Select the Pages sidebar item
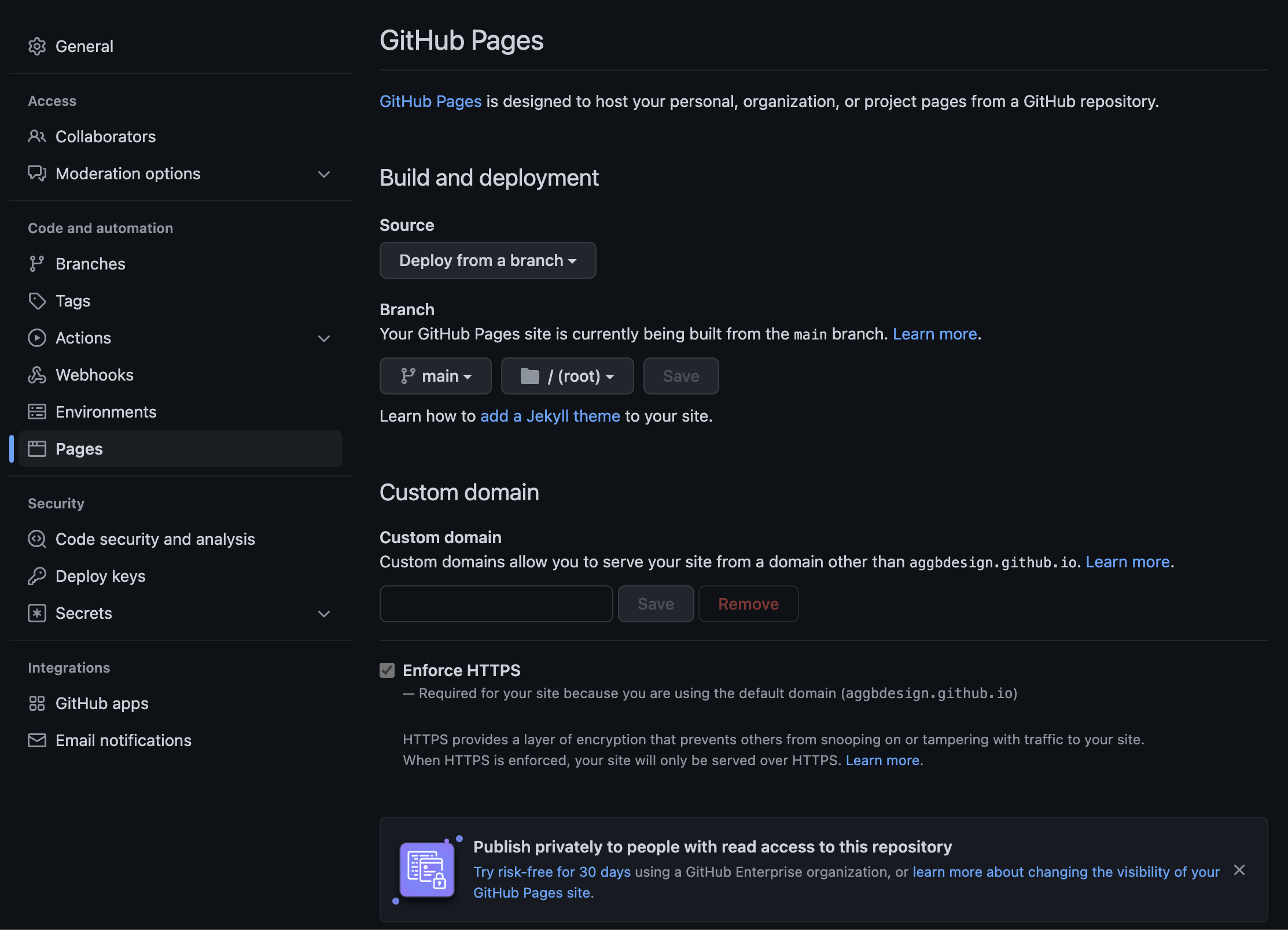This screenshot has width=1288, height=930. click(181, 449)
